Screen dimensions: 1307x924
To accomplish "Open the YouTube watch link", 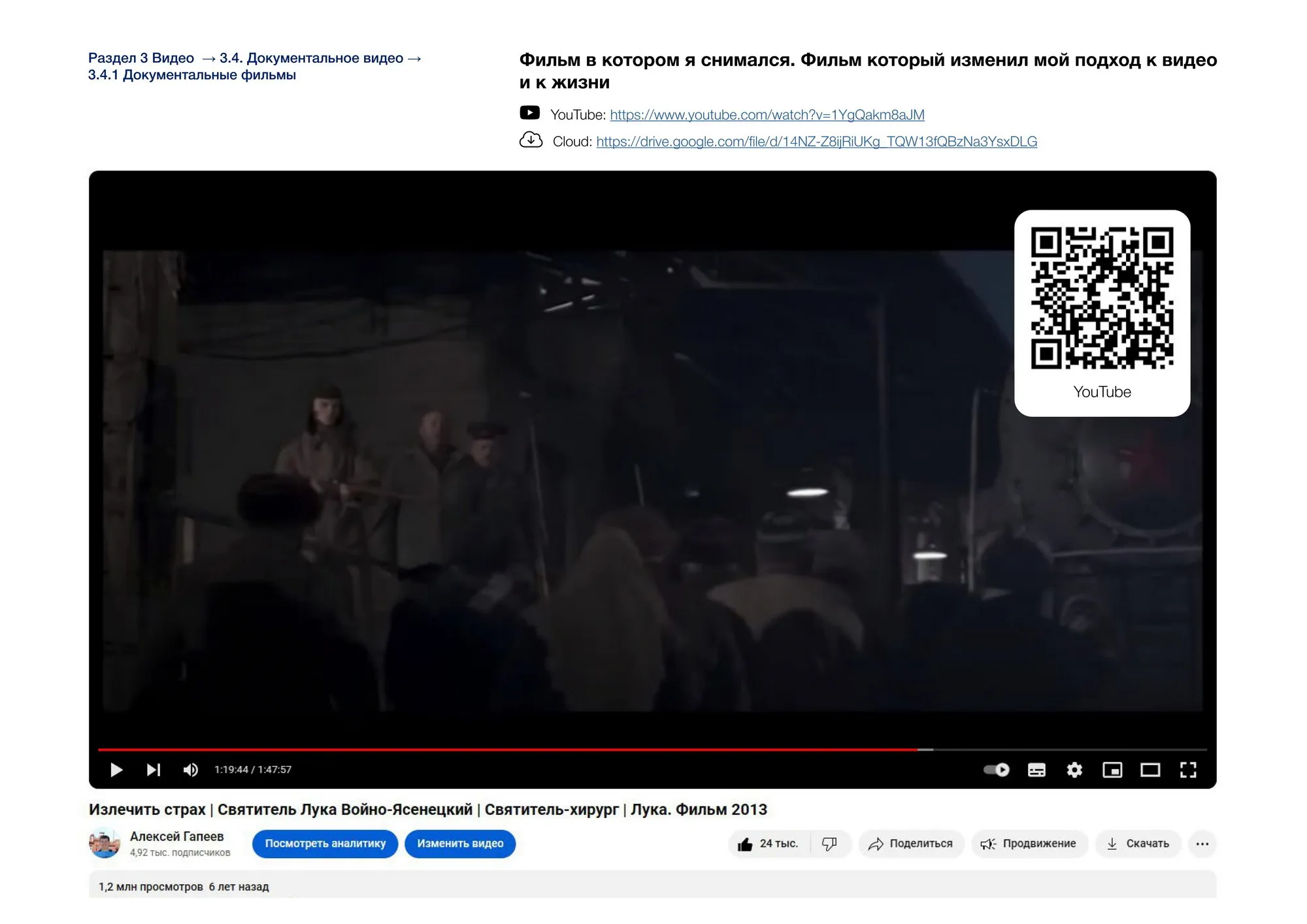I will [767, 115].
